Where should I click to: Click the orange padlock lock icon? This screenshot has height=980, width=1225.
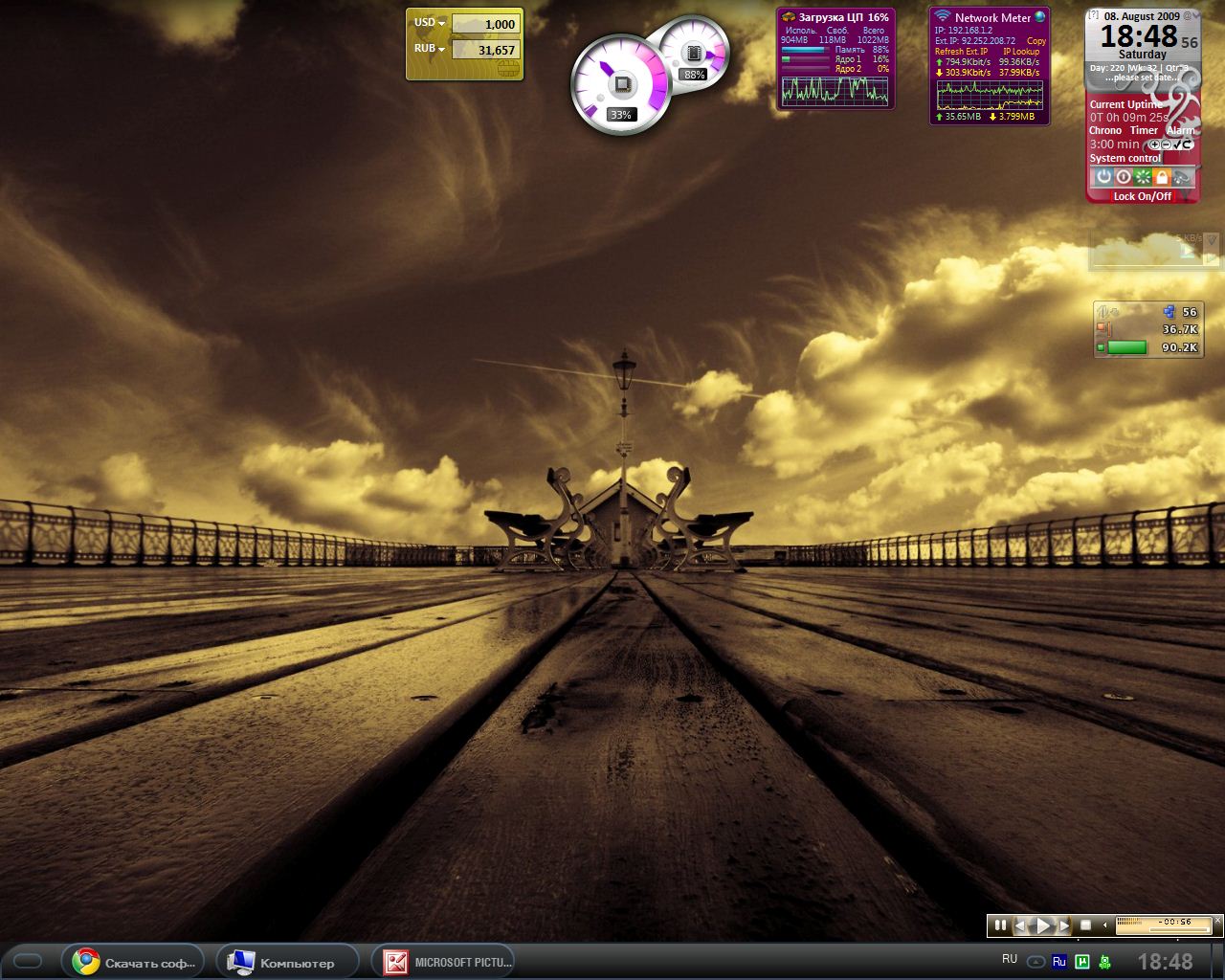pyautogui.click(x=1162, y=177)
